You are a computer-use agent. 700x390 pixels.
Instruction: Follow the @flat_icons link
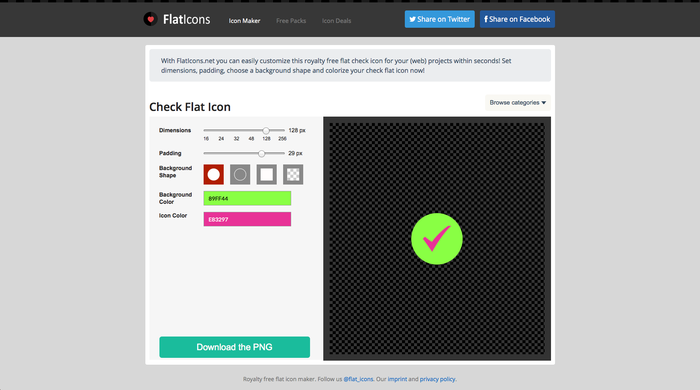(x=358, y=379)
